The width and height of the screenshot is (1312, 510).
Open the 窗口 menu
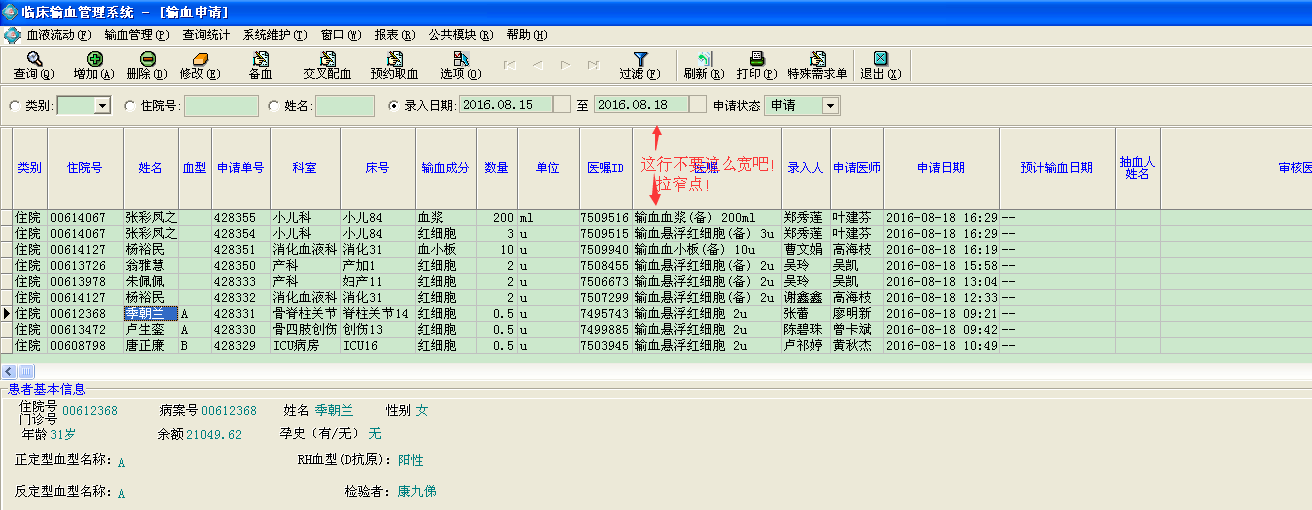341,35
